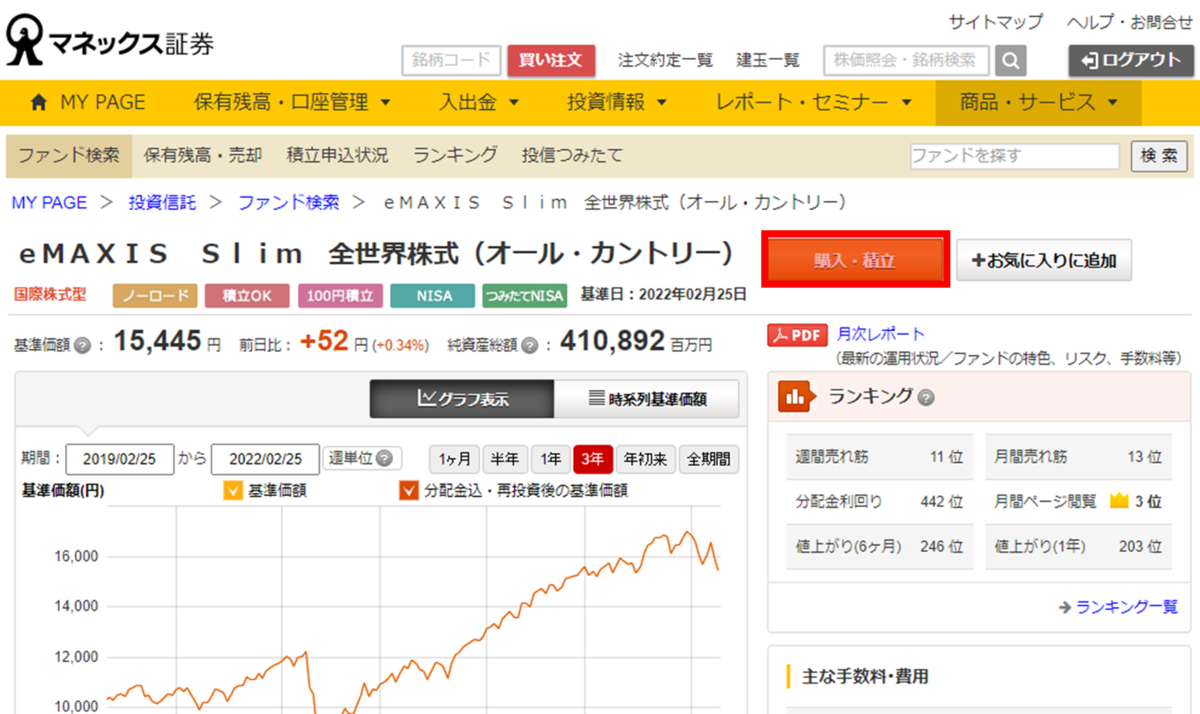Click 週単位 interval button
1200x714 pixels.
362,459
